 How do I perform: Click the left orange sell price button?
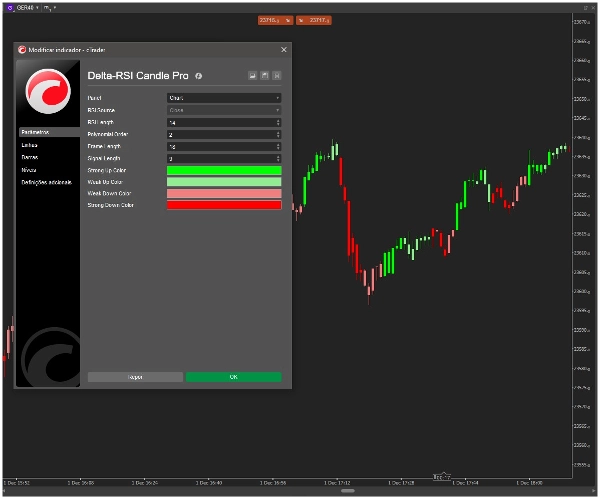(x=276, y=20)
